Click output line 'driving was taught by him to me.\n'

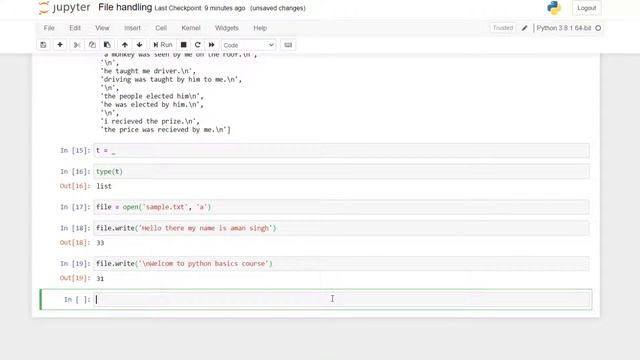pyautogui.click(x=171, y=80)
